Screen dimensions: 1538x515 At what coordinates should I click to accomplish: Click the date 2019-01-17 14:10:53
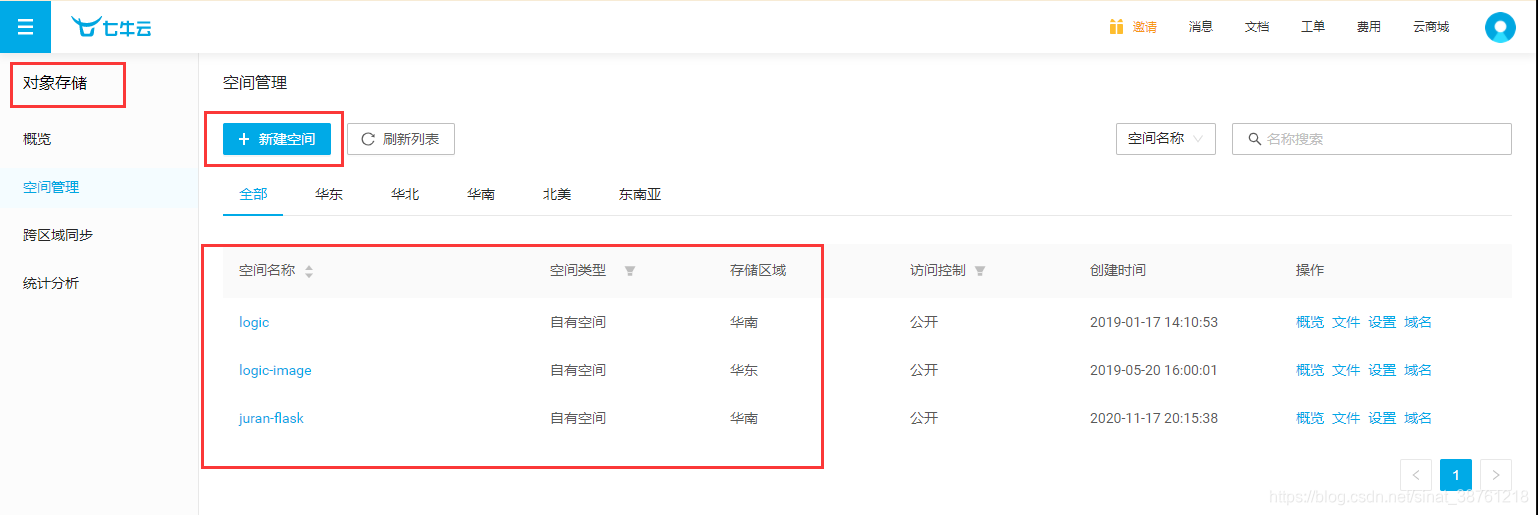(1154, 322)
